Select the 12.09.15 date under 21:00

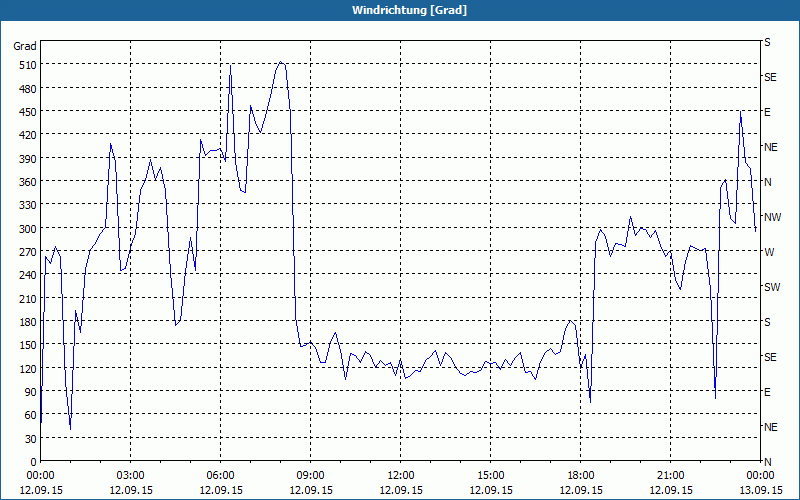click(670, 490)
